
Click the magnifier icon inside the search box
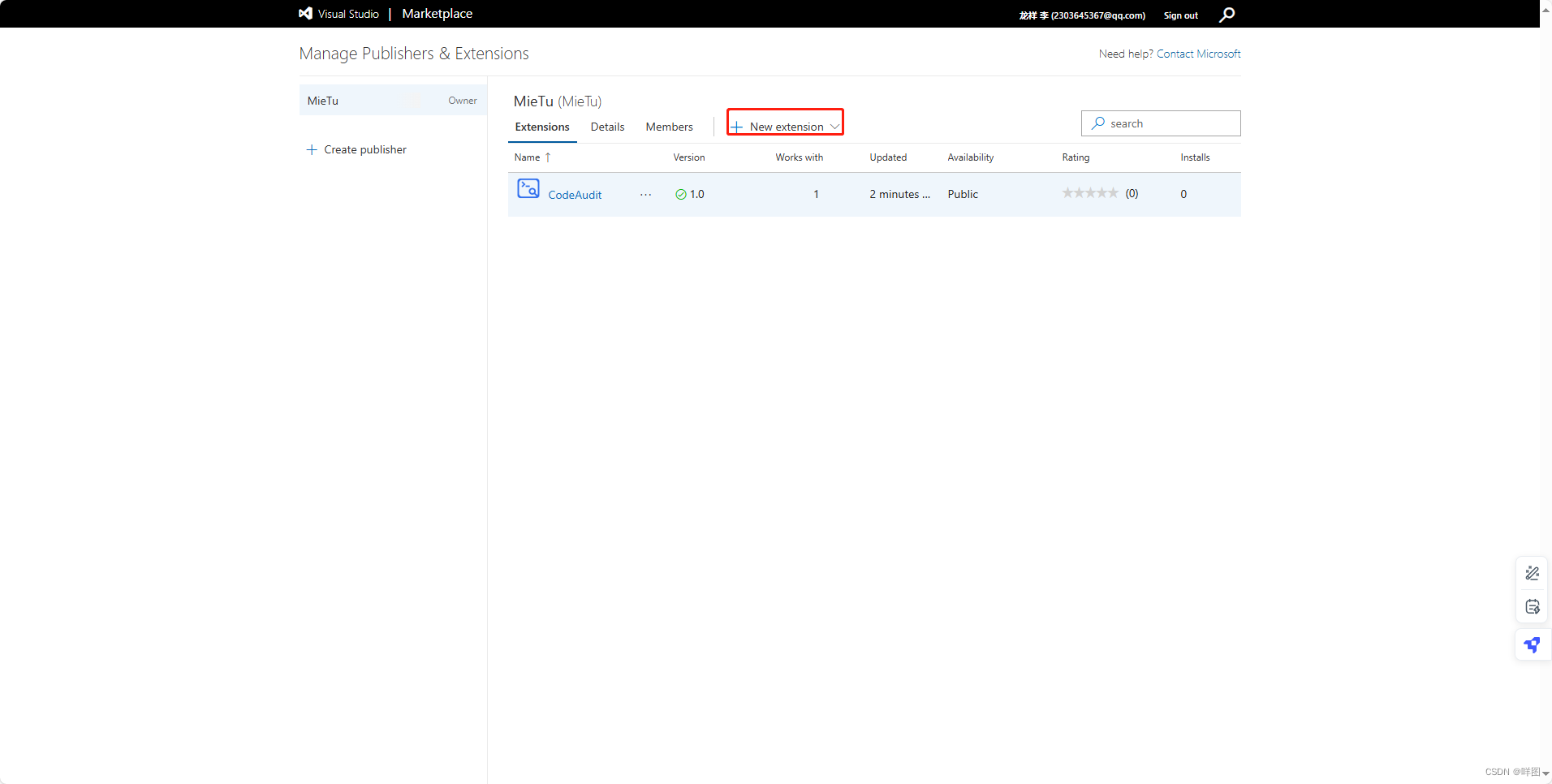click(x=1098, y=123)
